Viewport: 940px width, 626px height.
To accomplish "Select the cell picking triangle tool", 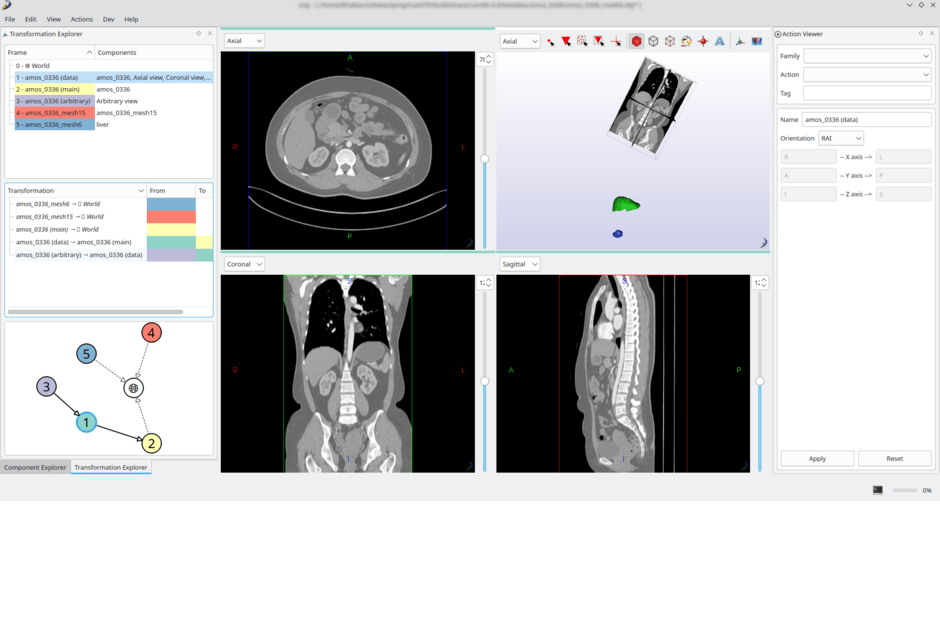I will coord(566,41).
